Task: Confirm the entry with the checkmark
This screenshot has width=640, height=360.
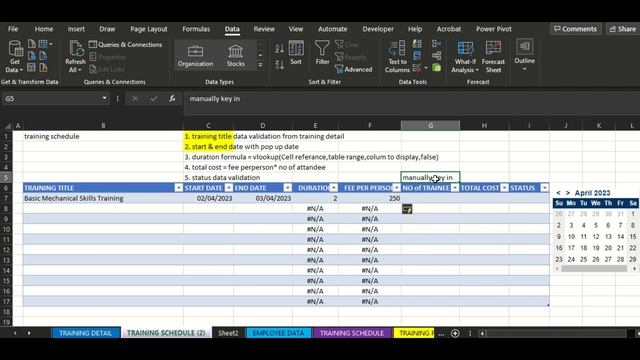Action: [x=153, y=98]
